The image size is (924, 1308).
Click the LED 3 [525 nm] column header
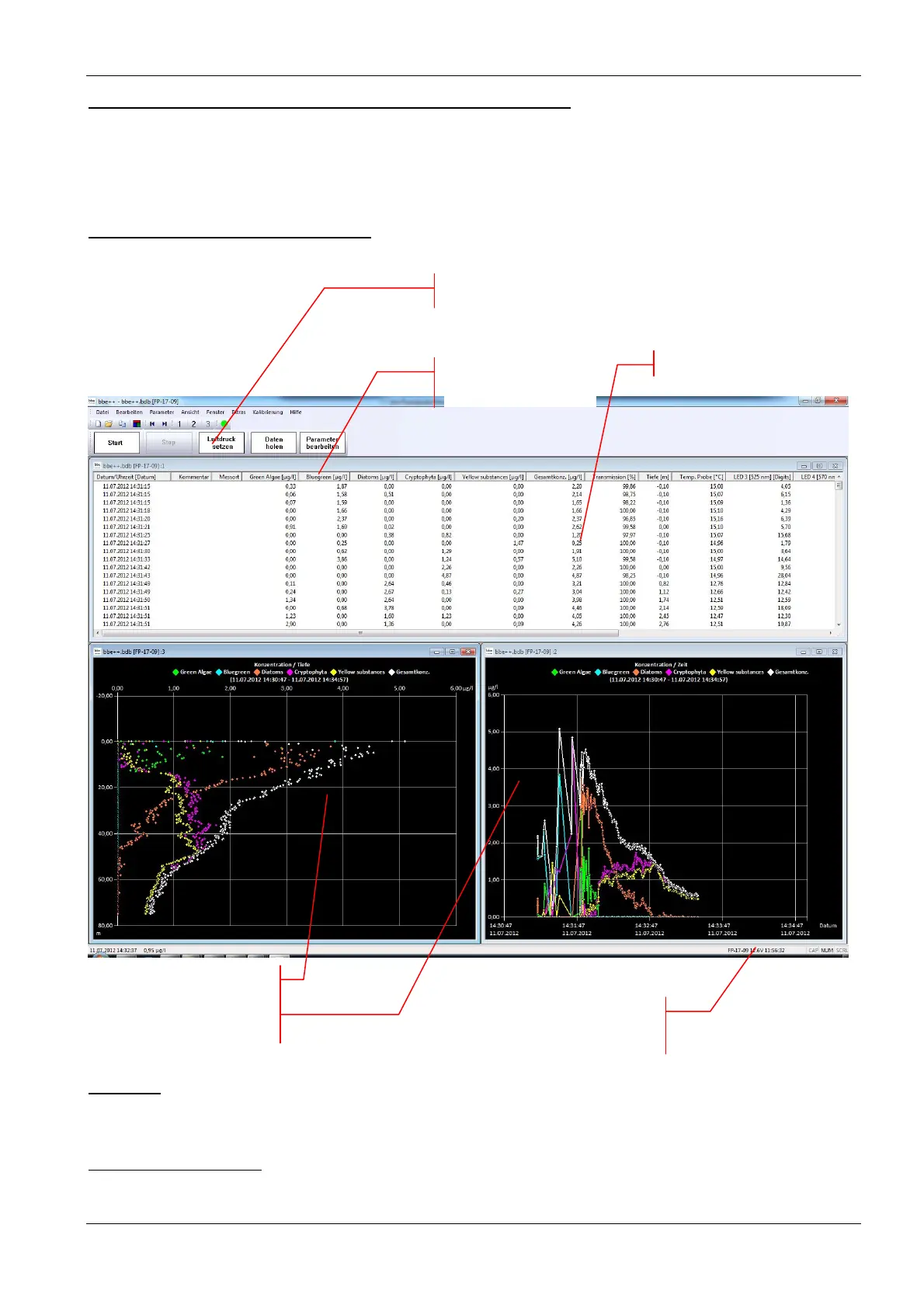(761, 477)
